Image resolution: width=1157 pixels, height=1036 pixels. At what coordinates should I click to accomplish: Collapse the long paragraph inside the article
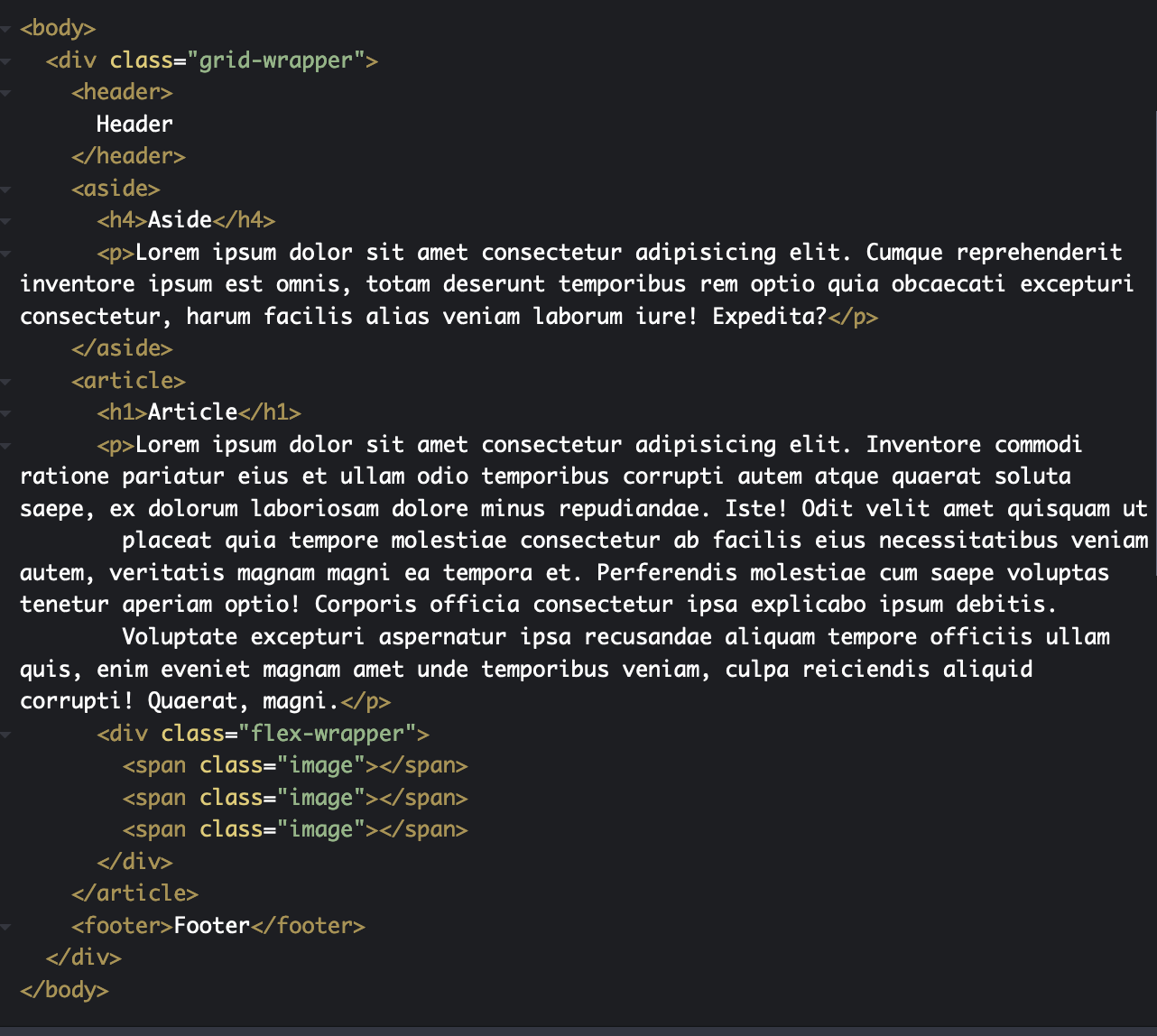pos(5,444)
